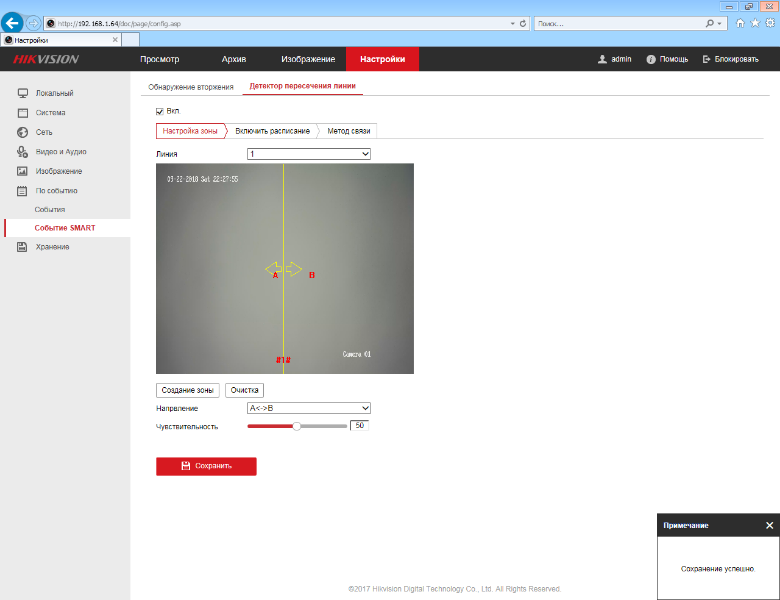Select Событие SMART in sidebar
780x600 pixels.
(x=65, y=228)
